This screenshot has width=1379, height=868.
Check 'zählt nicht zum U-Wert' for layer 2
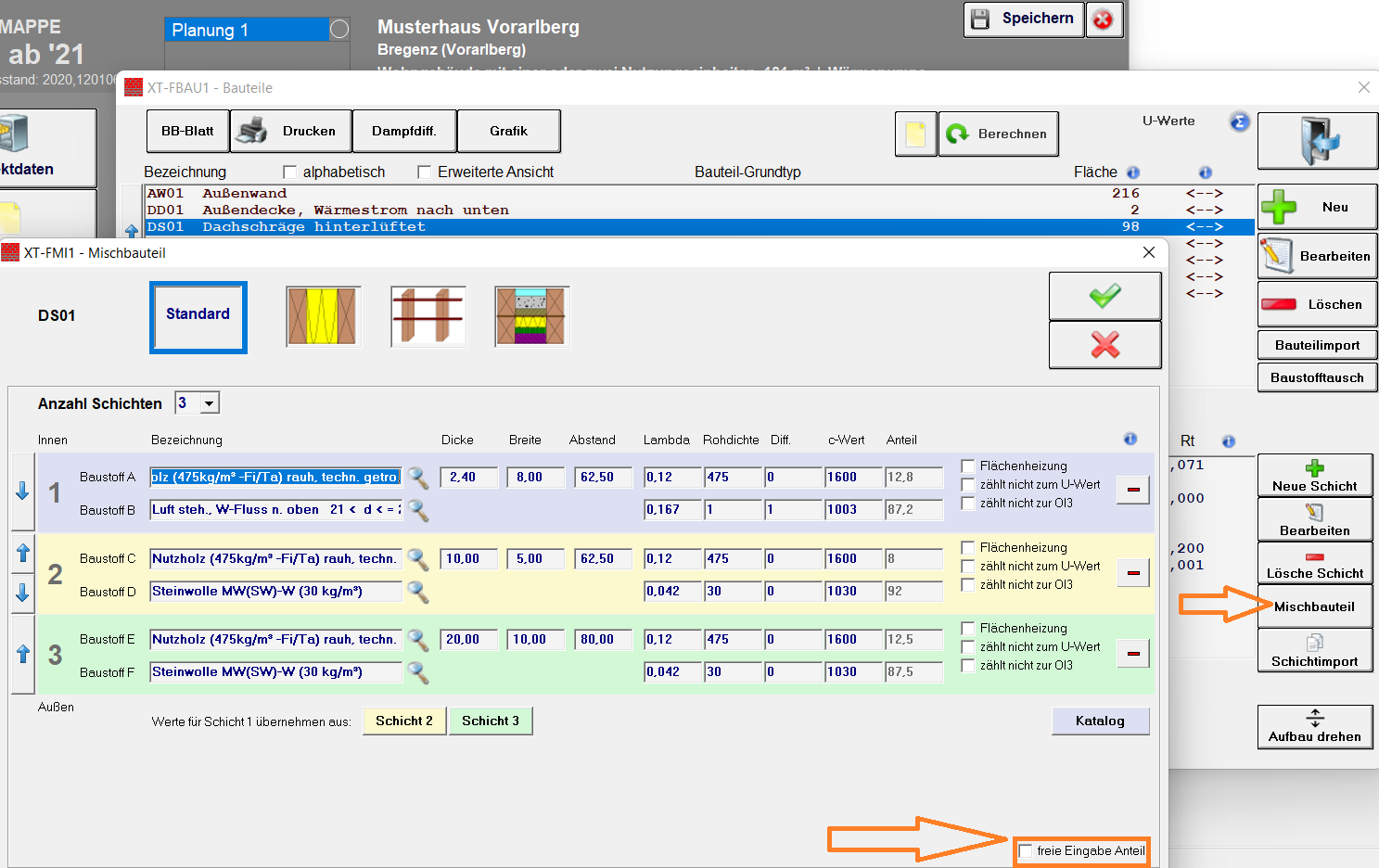click(968, 567)
